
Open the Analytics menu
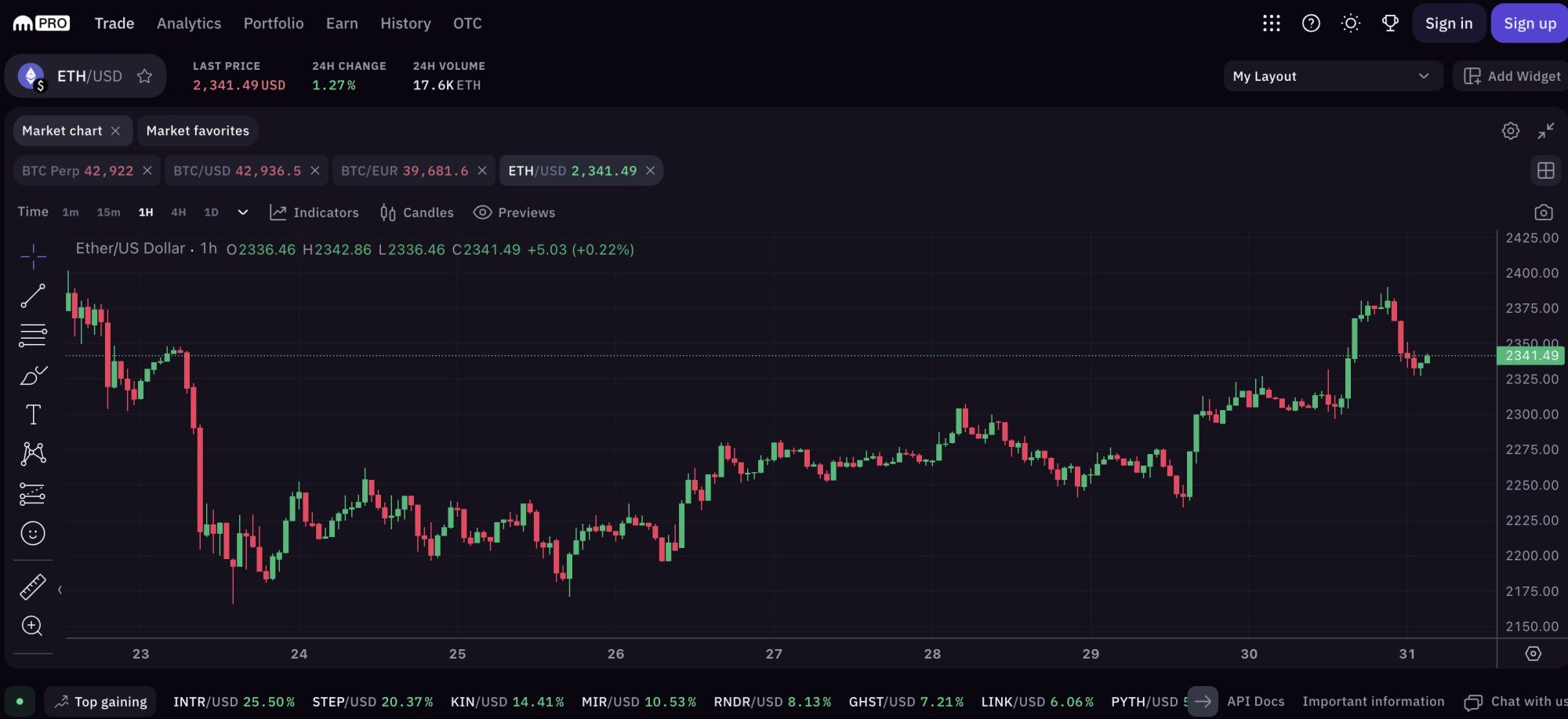[189, 24]
